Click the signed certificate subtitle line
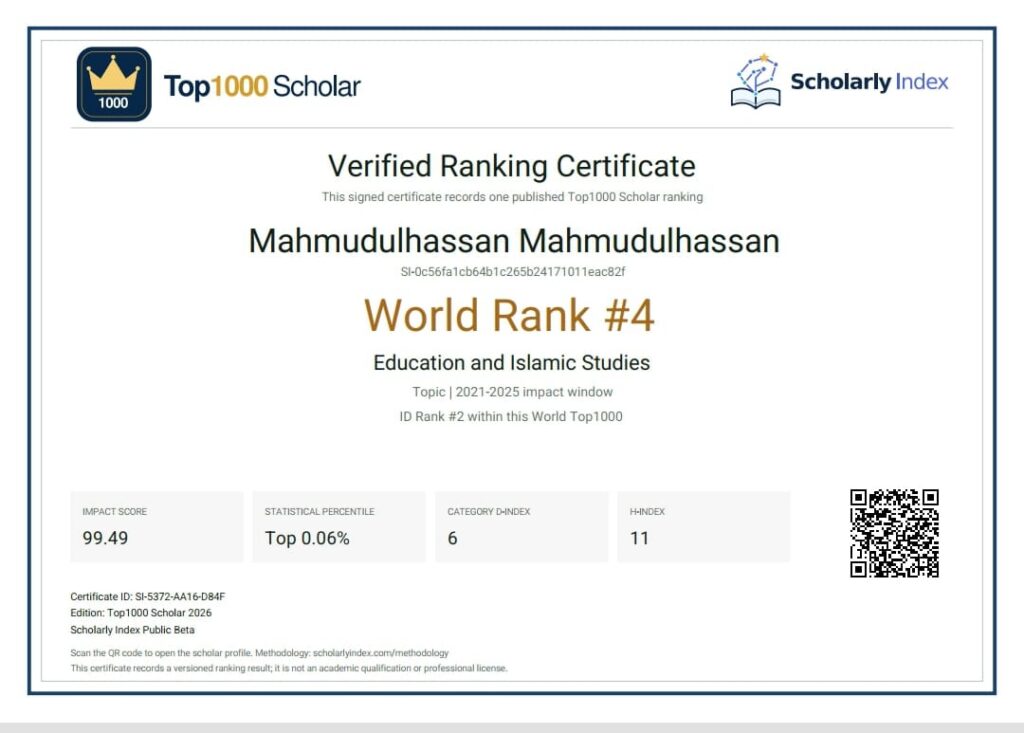This screenshot has height=733, width=1024. coord(512,197)
